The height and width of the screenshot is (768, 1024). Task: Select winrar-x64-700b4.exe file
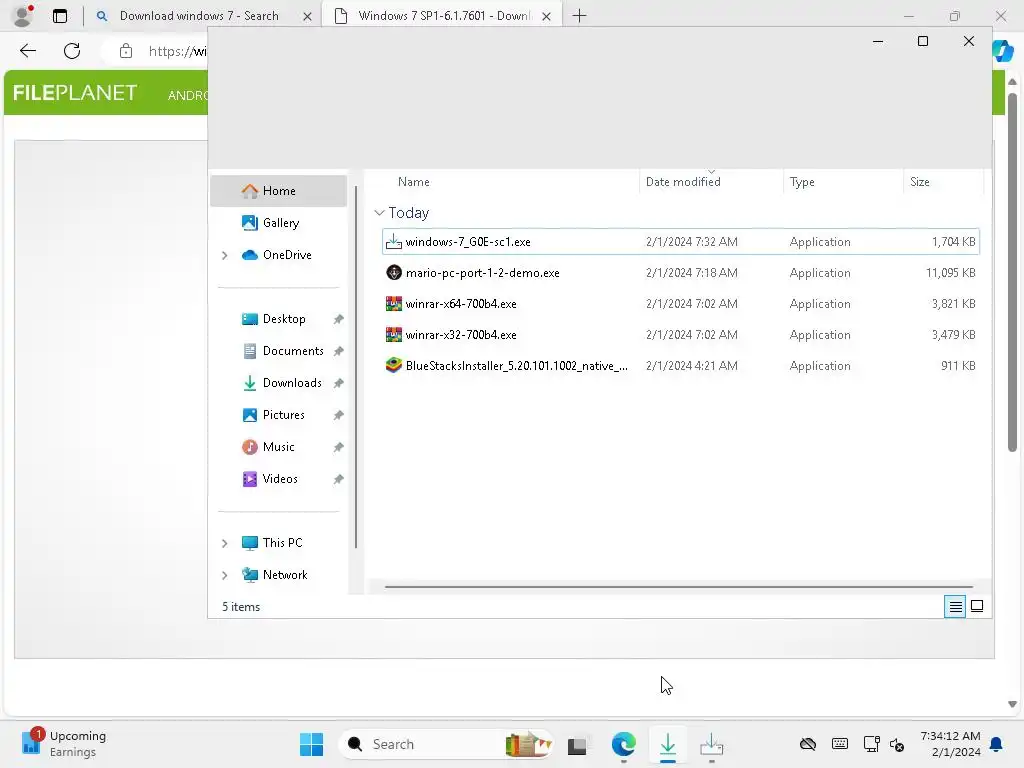click(680, 304)
